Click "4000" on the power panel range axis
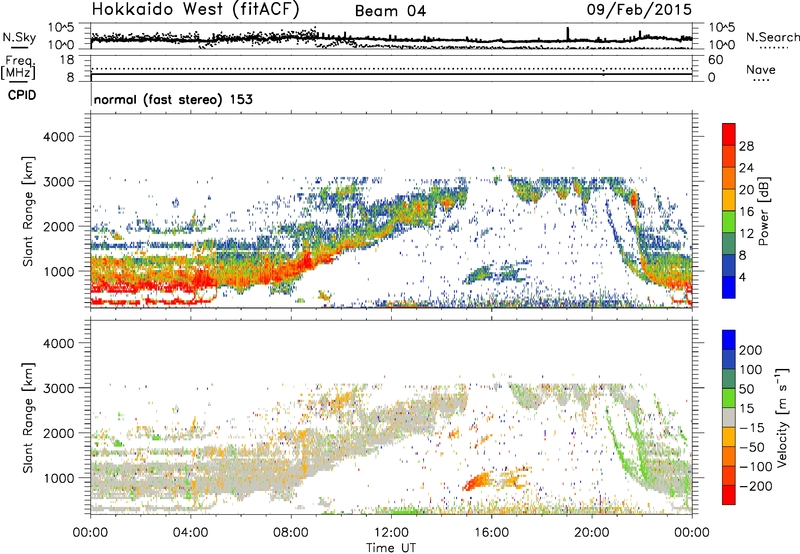800x554 pixels. click(59, 137)
